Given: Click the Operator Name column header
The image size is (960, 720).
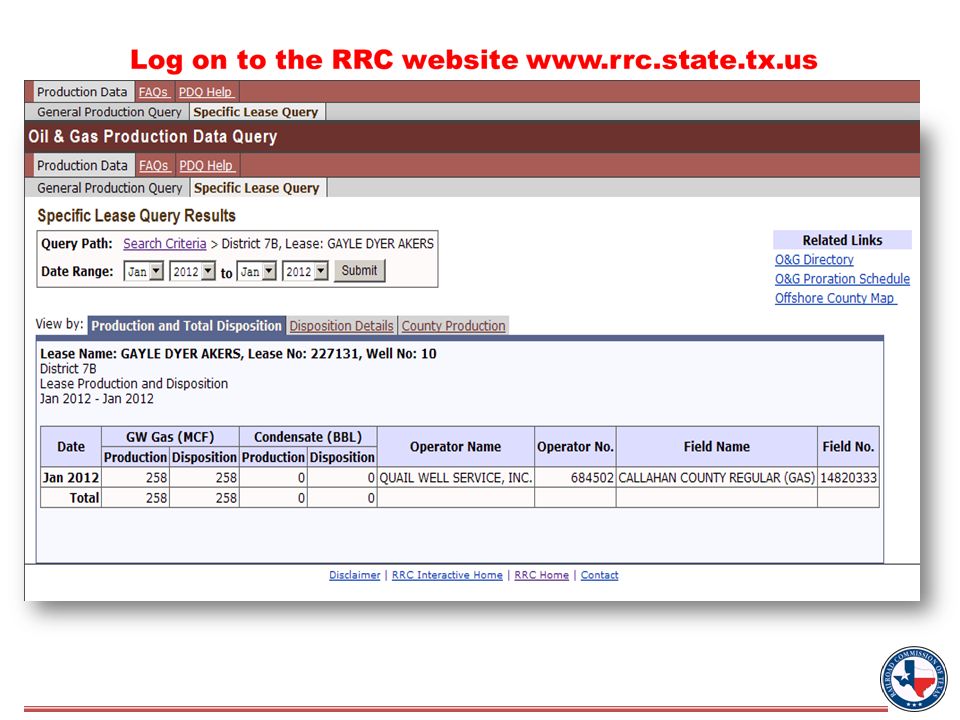Looking at the screenshot, I should [456, 447].
